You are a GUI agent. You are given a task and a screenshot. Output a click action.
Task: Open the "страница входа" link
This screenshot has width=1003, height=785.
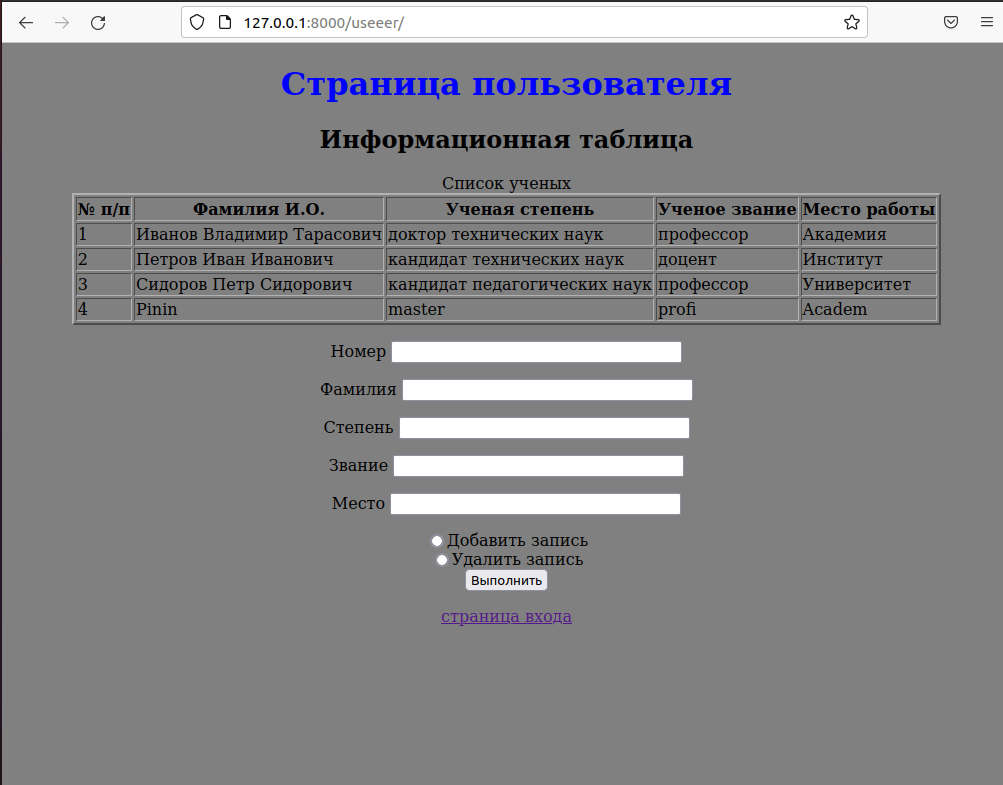[x=505, y=616]
